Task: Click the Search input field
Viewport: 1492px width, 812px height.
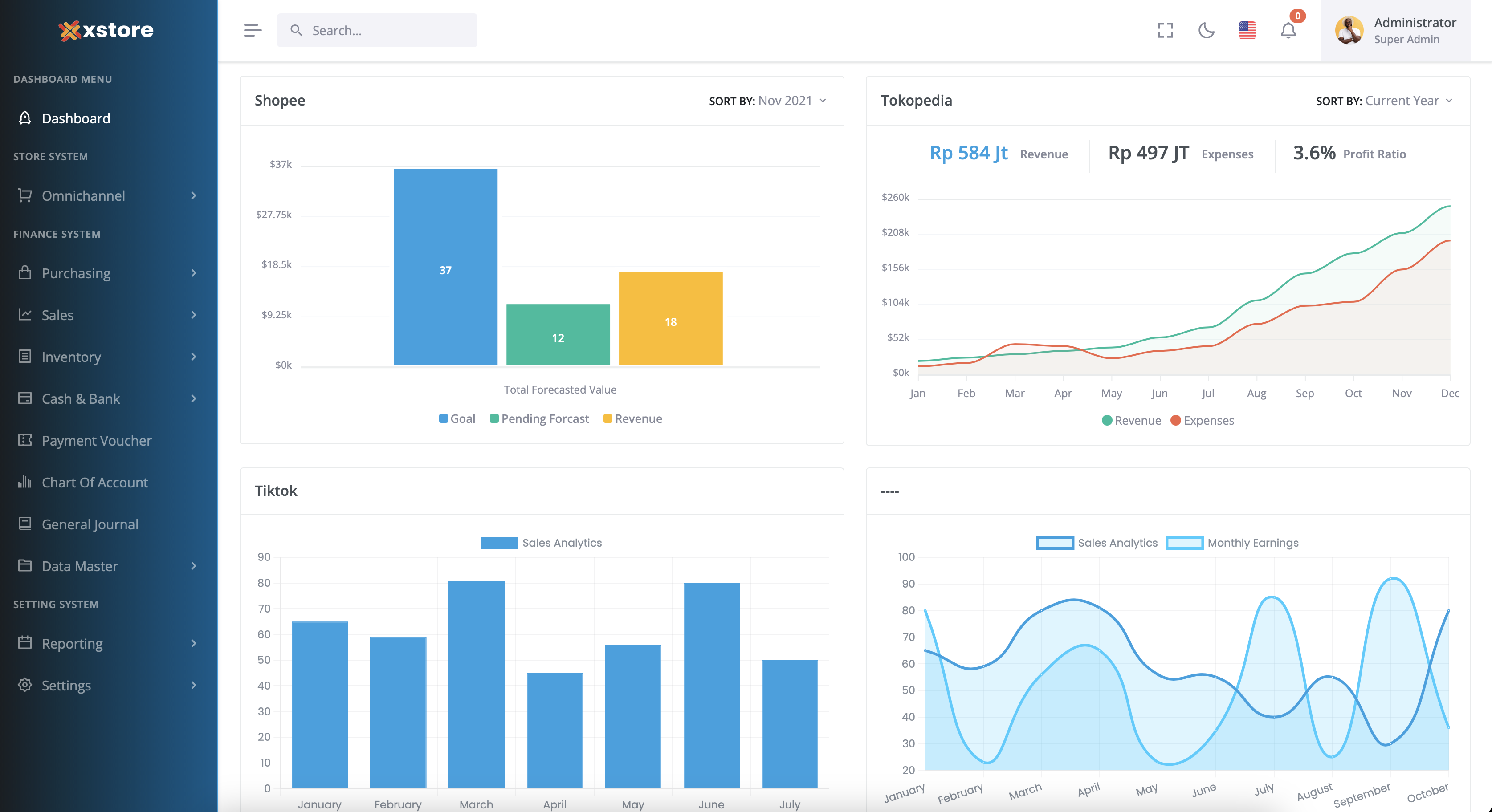Action: click(x=377, y=30)
